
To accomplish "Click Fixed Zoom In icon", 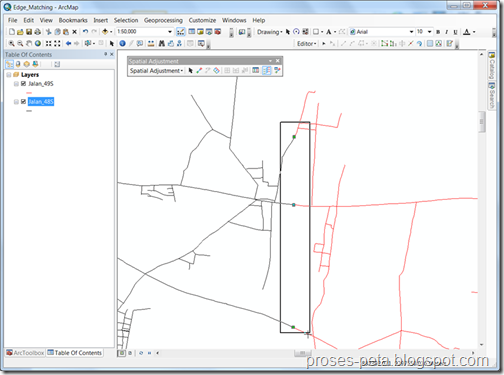I will pos(48,43).
